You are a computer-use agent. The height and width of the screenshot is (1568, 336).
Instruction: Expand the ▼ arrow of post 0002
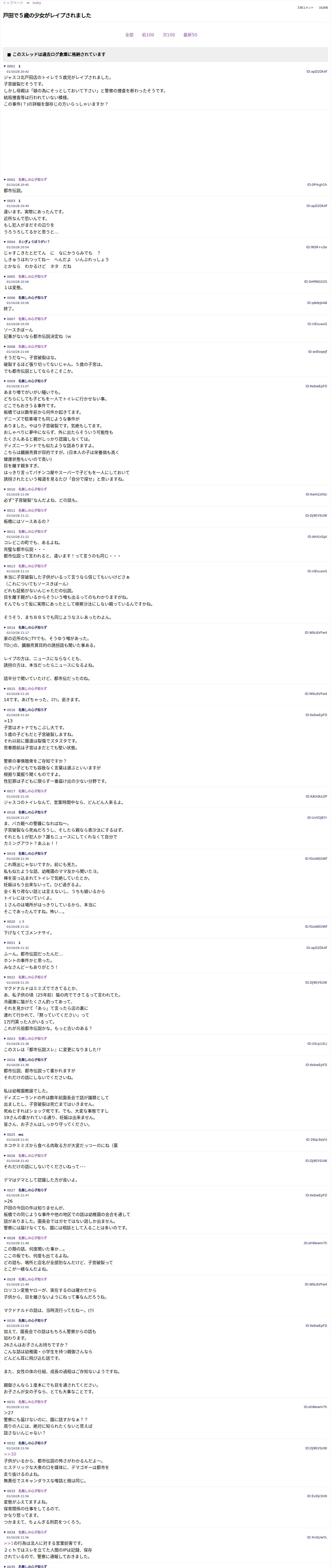coord(5,180)
